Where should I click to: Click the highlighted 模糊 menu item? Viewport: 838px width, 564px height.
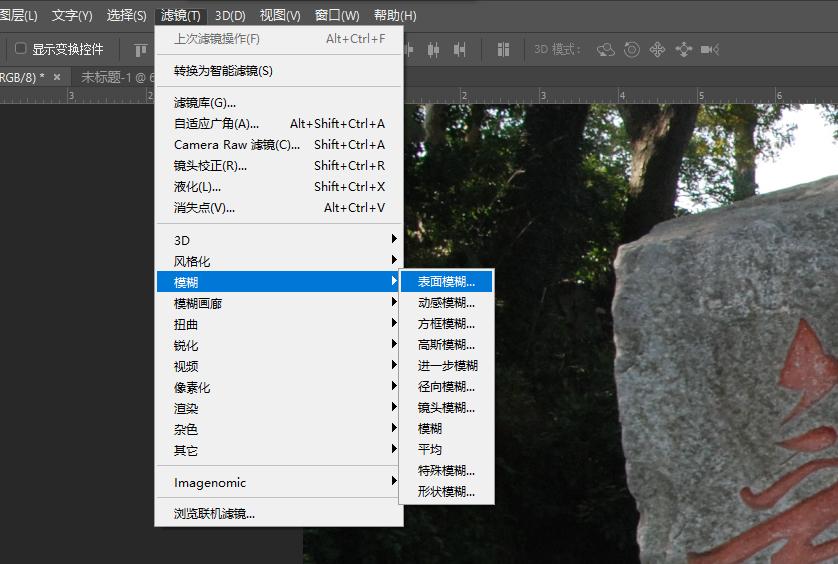coord(279,282)
